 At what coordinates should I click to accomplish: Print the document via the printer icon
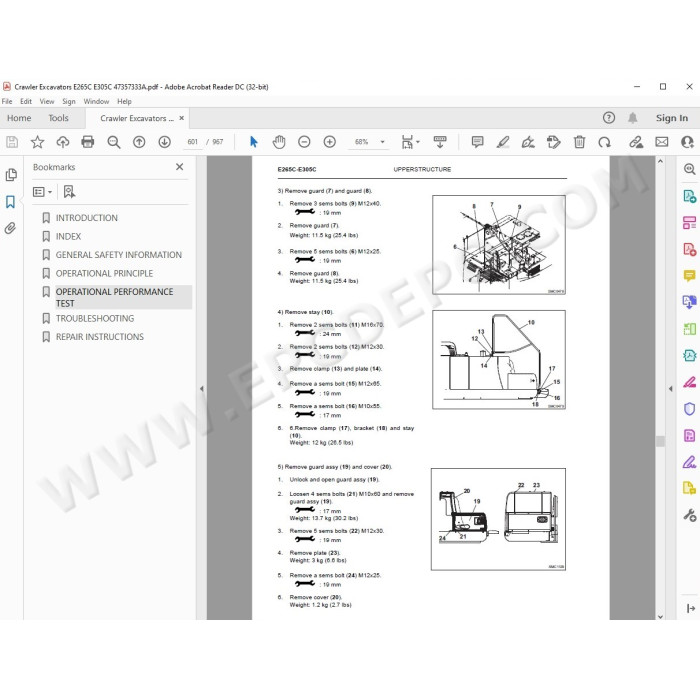[x=88, y=142]
